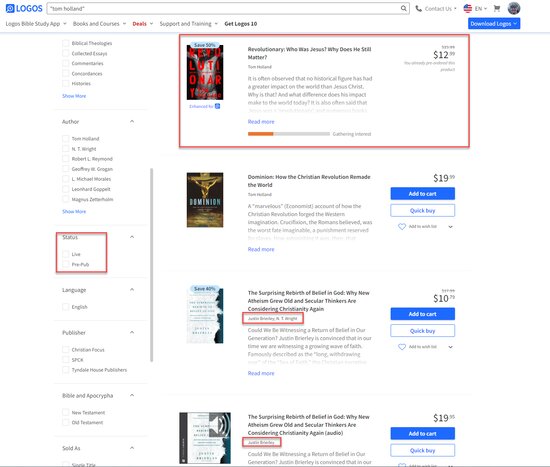Check the Live status filter
This screenshot has width=550, height=467.
pyautogui.click(x=65, y=254)
